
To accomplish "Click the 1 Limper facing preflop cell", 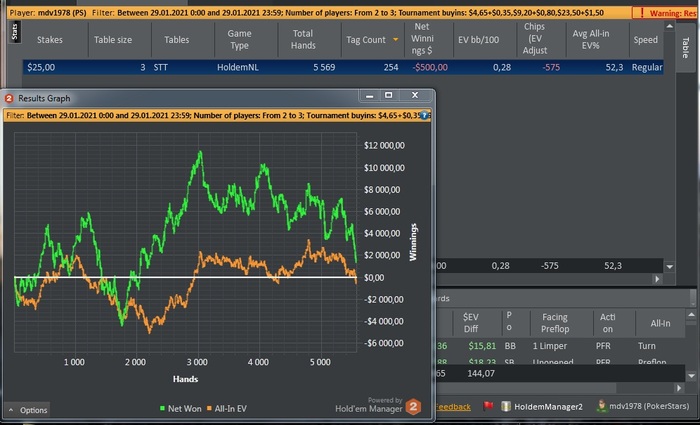I will click(x=550, y=346).
